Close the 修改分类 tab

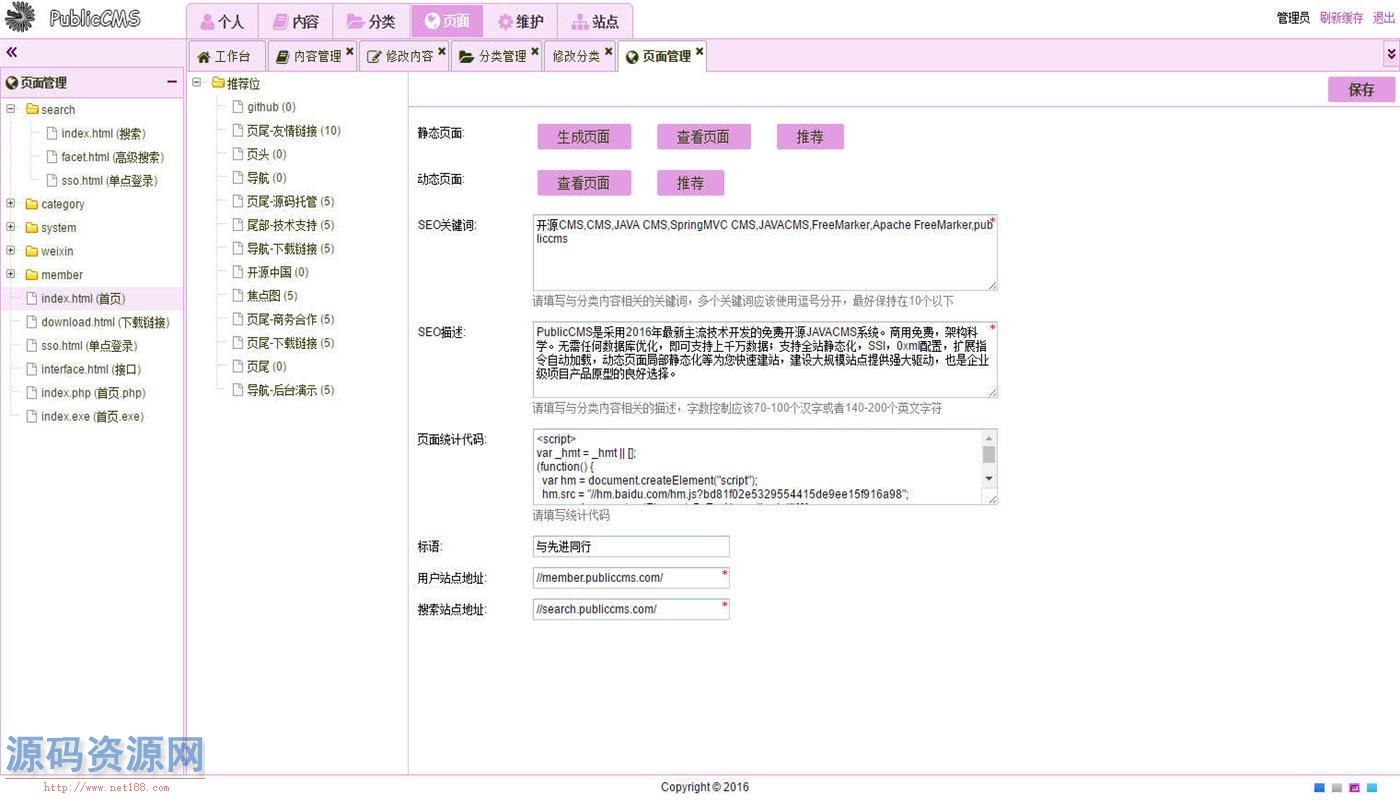(609, 51)
